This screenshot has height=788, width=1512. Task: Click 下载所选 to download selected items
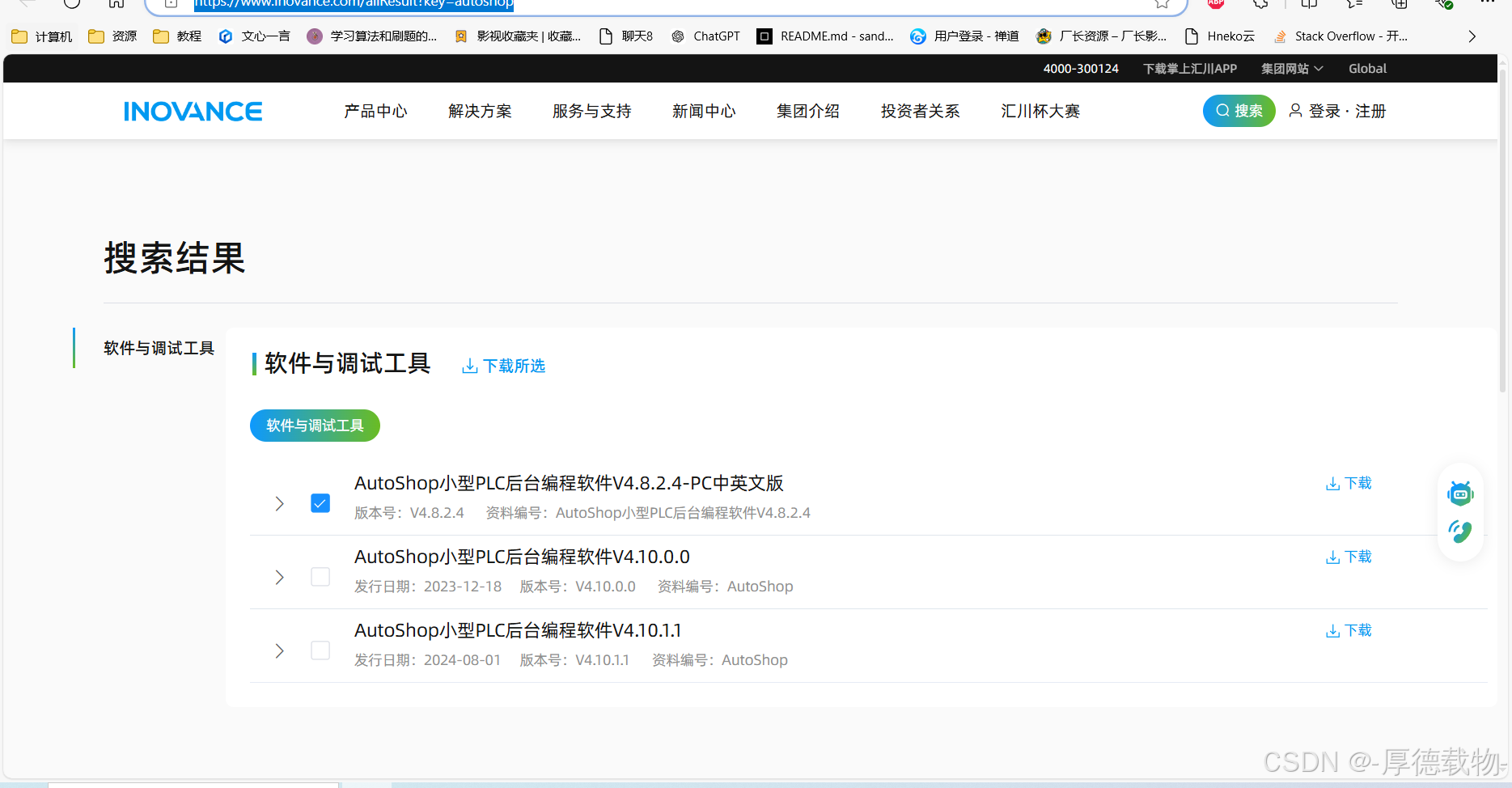503,366
